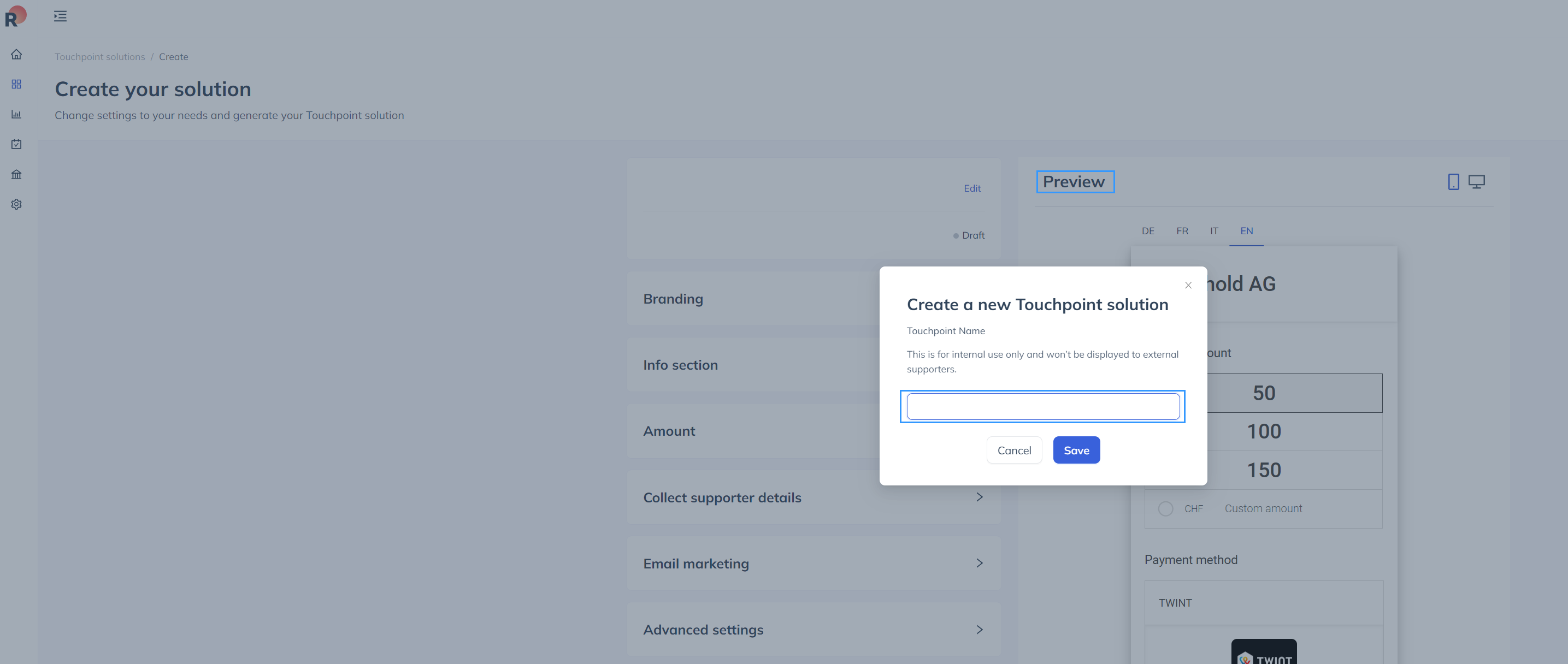Image resolution: width=1568 pixels, height=664 pixels.
Task: Open the bank building sidebar icon
Action: point(16,175)
